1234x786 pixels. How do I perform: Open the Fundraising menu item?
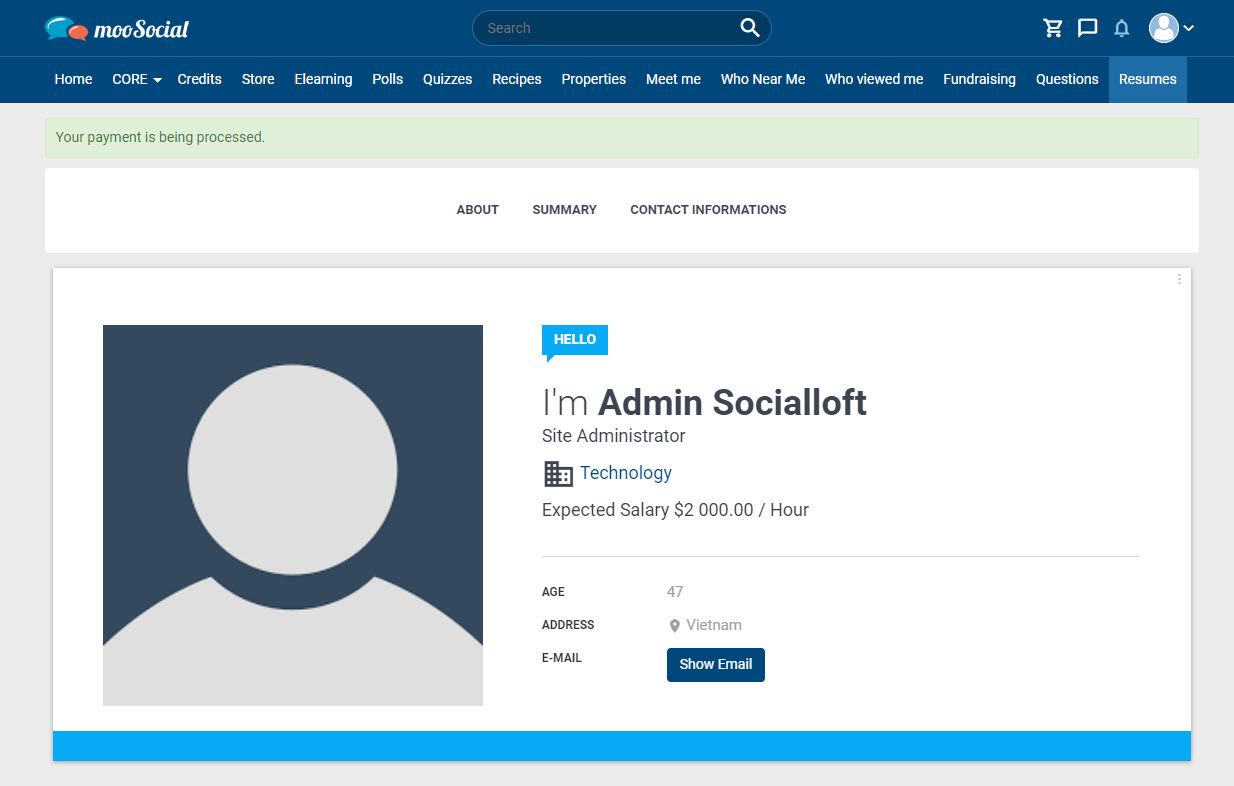coord(979,79)
